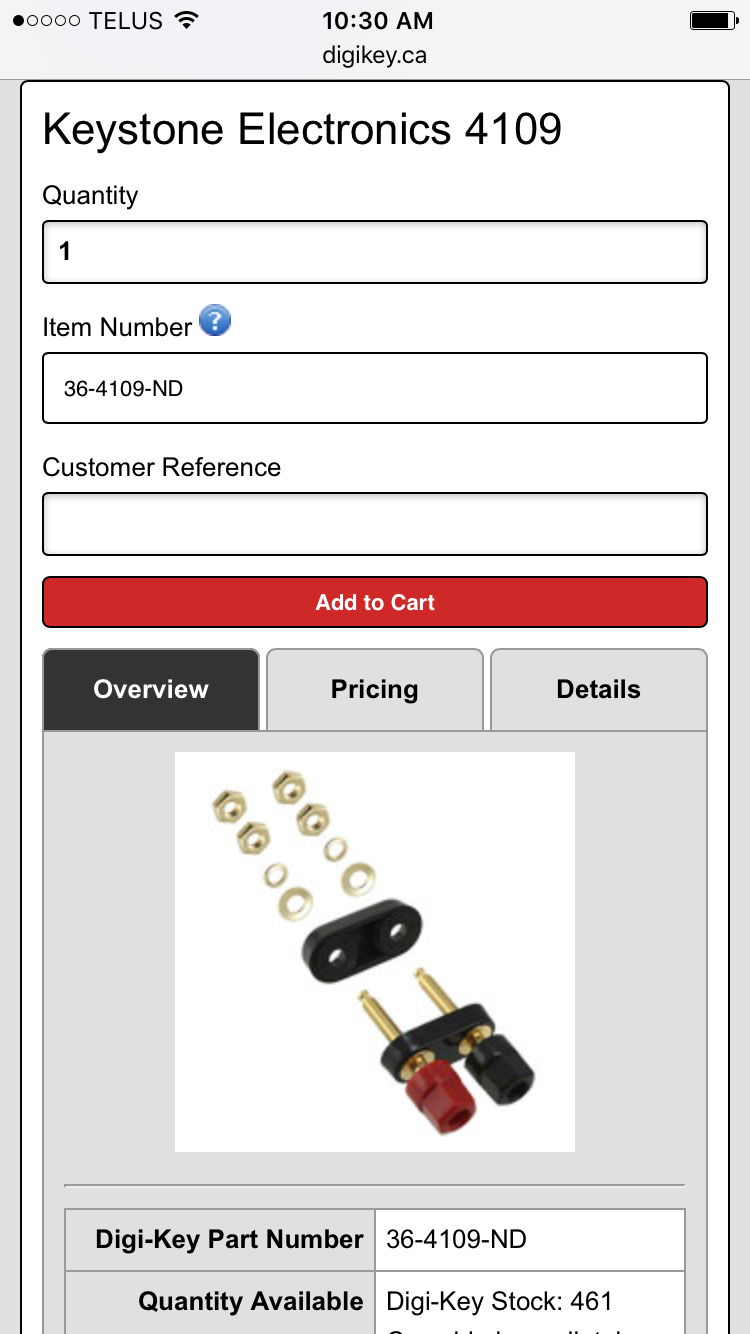Tap the digikey.ca address bar
The image size is (750, 1334).
[x=375, y=55]
